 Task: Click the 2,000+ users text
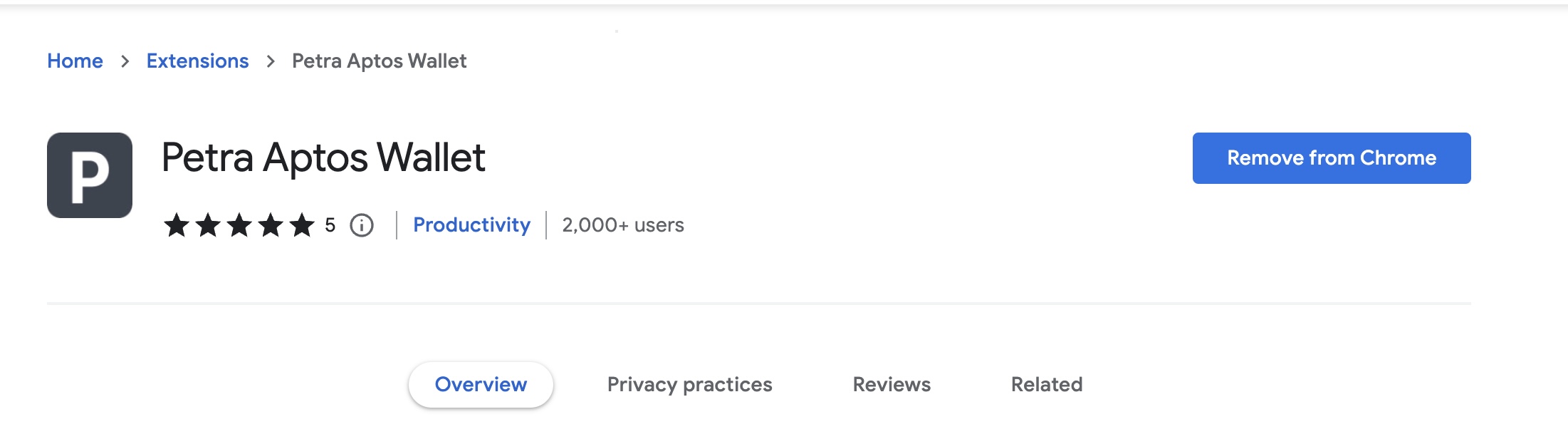(x=623, y=225)
